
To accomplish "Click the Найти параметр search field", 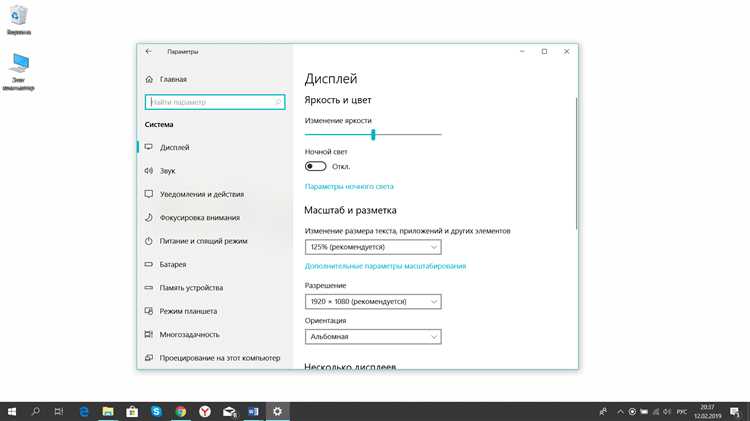I will pyautogui.click(x=215, y=102).
